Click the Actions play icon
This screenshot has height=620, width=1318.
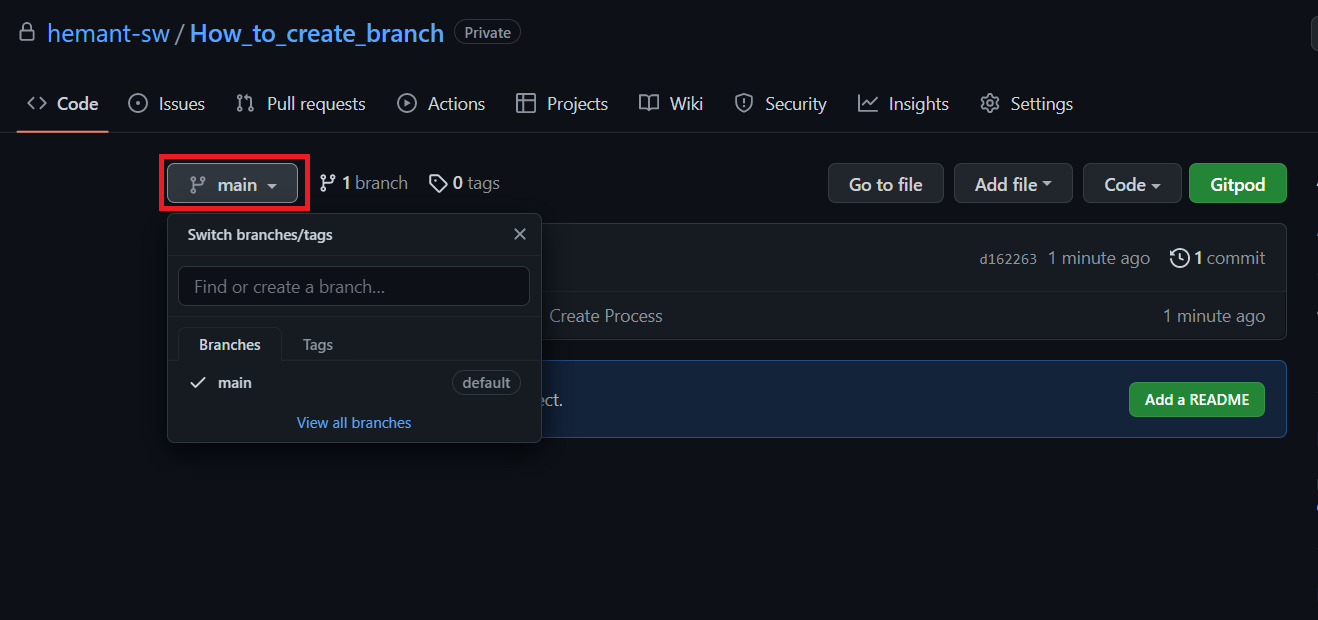point(407,103)
